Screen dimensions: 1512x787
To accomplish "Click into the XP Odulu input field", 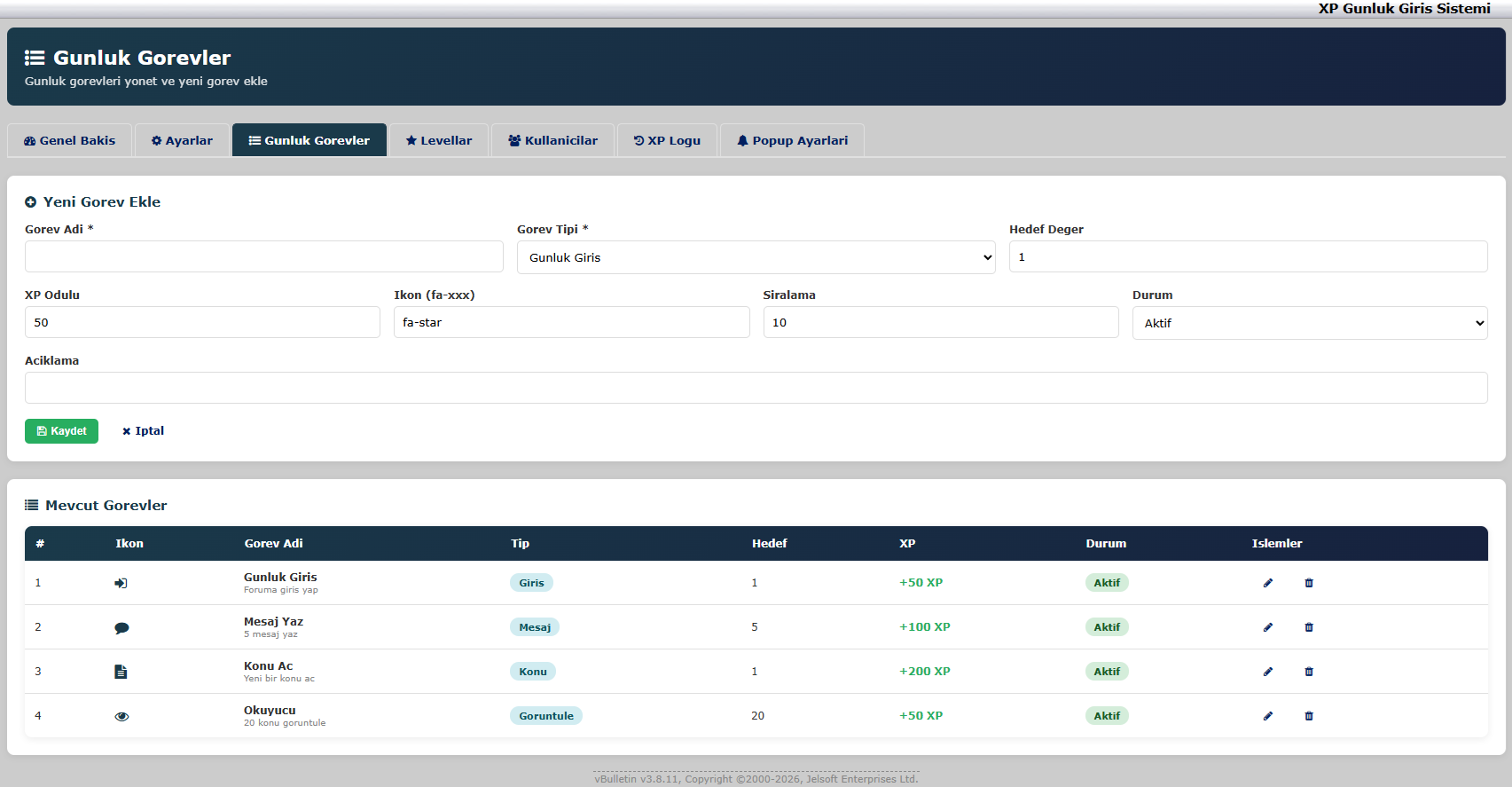I will [202, 322].
